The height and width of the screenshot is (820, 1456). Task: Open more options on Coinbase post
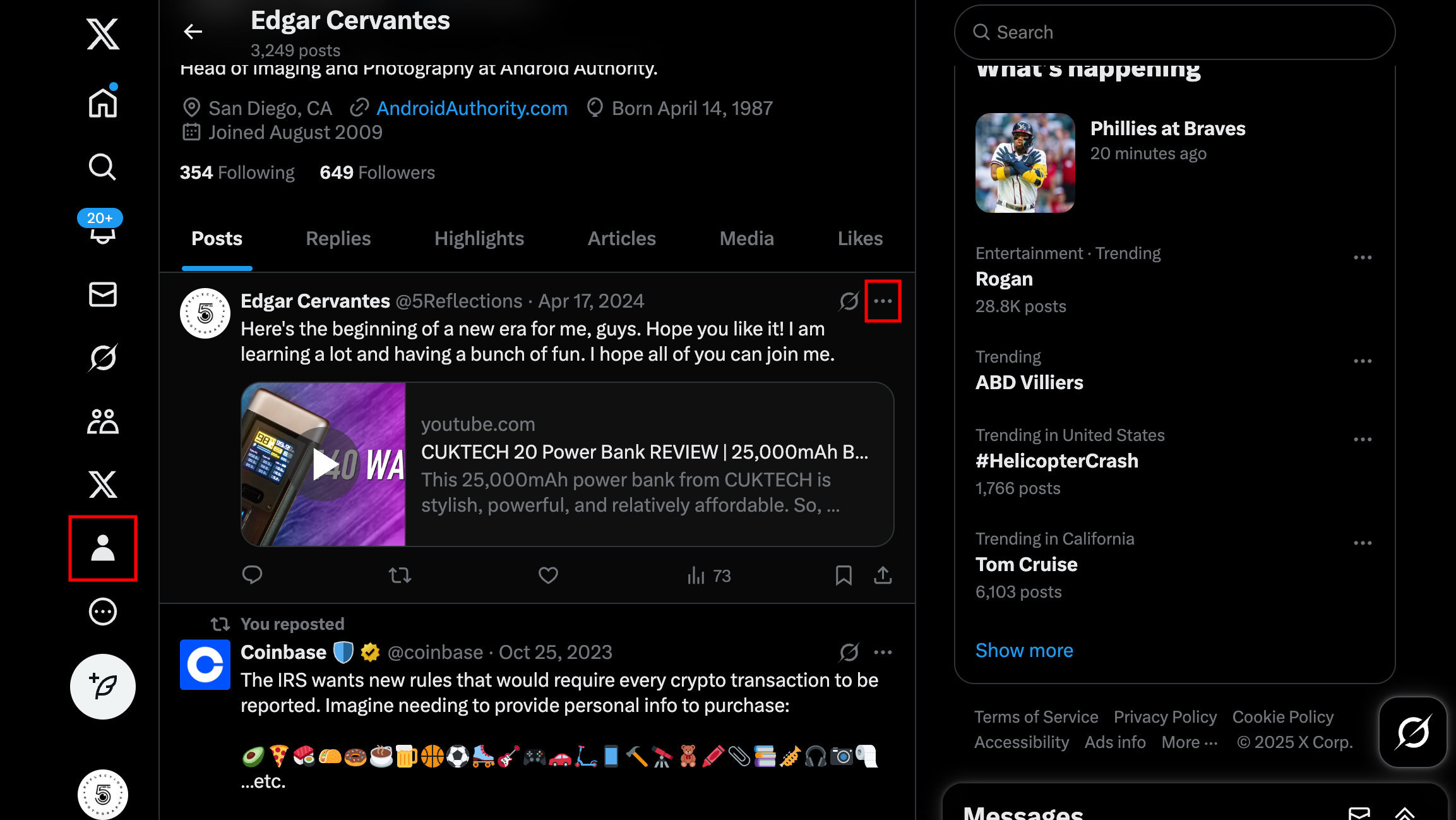click(883, 653)
